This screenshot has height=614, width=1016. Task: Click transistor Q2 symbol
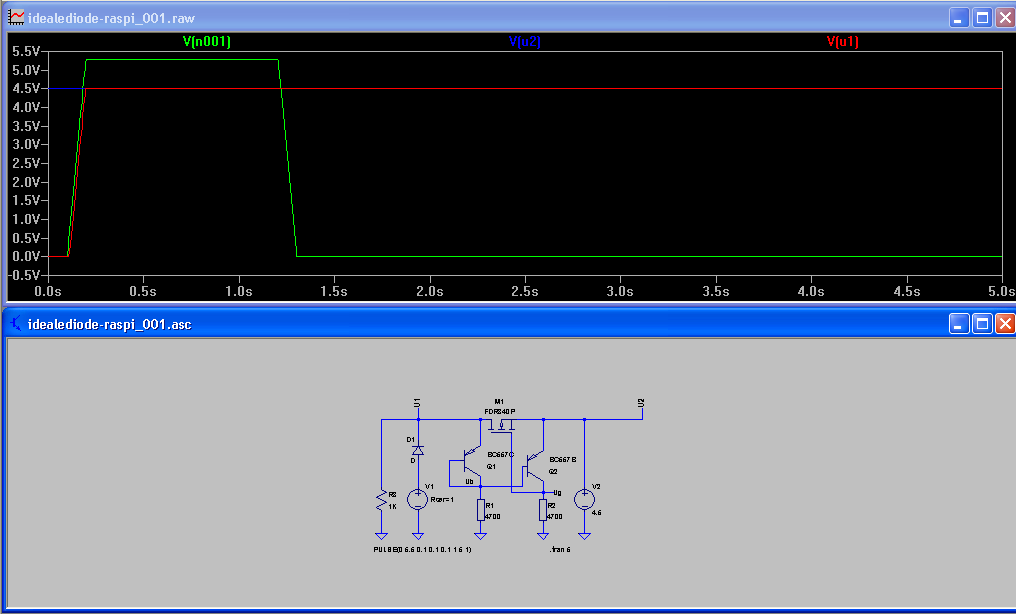coord(535,466)
